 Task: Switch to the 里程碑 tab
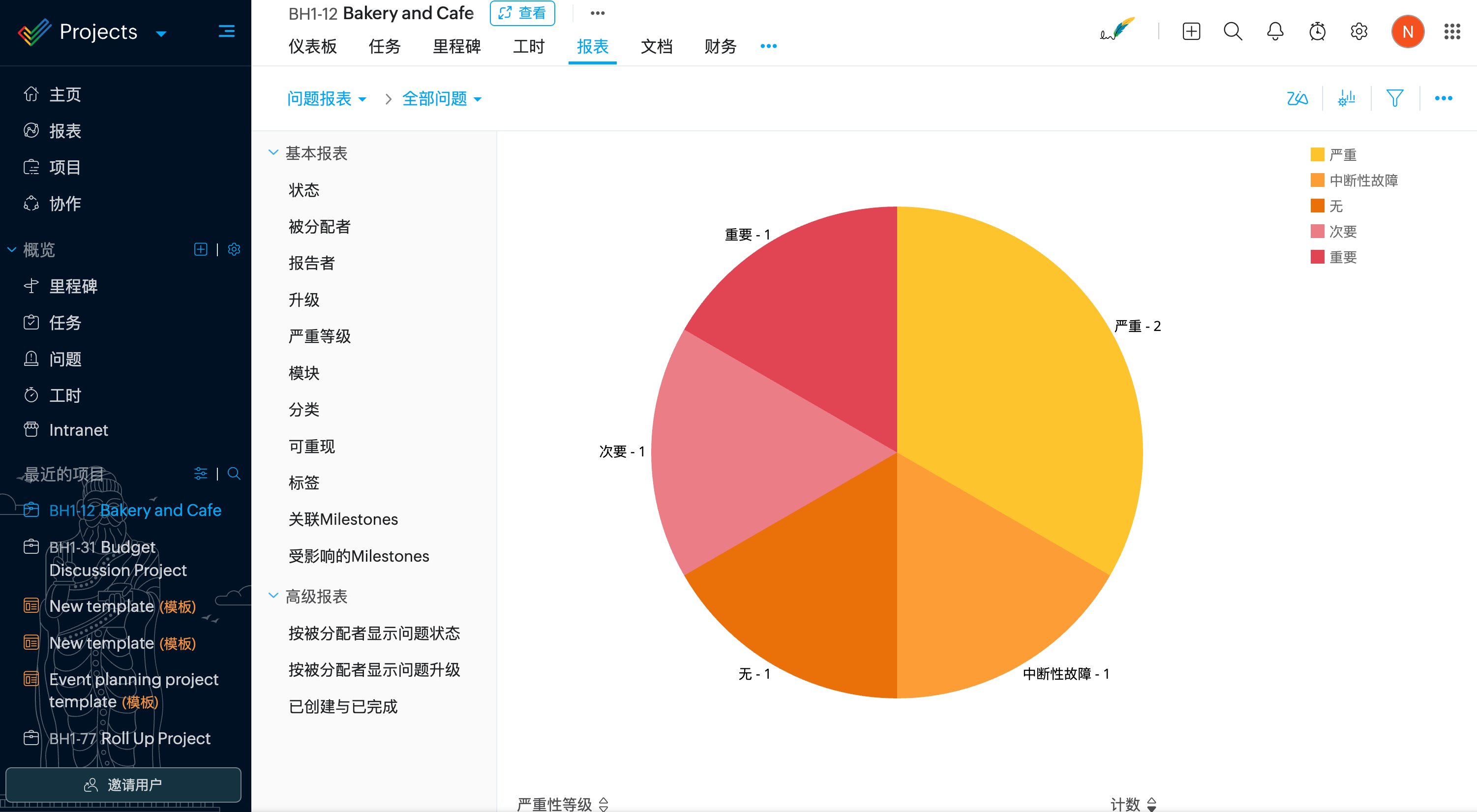(456, 46)
